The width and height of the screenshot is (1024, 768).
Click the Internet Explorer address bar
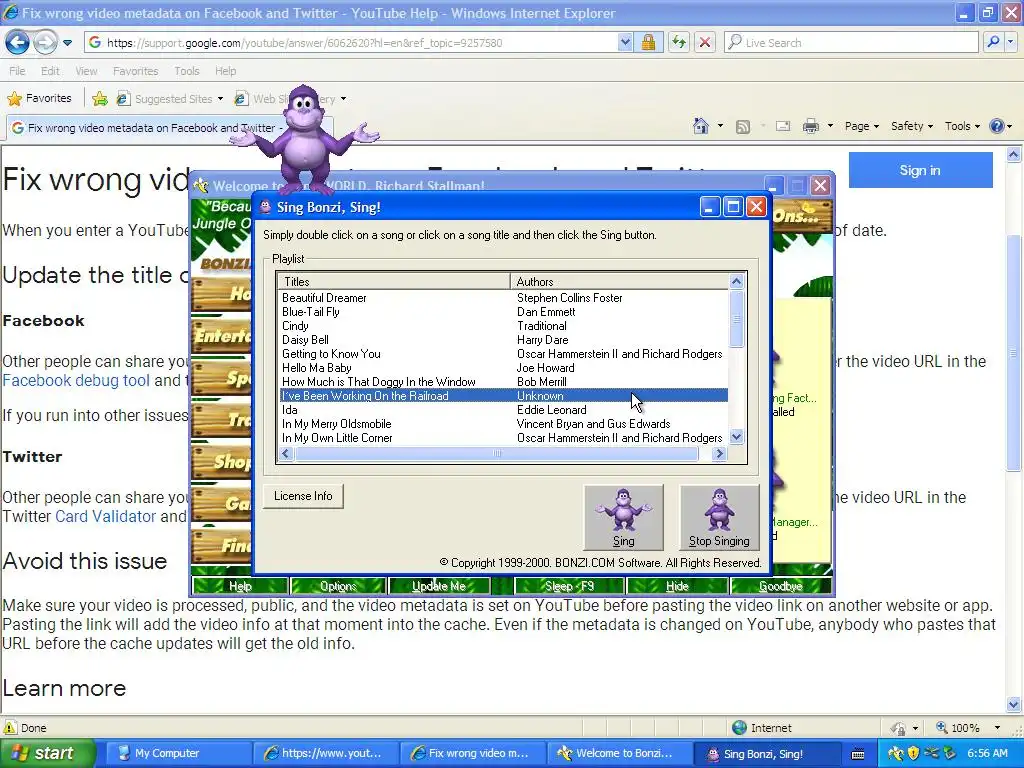click(353, 43)
